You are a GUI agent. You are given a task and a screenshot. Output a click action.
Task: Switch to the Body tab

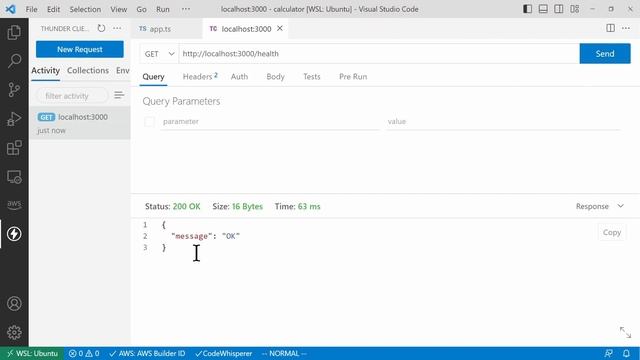point(276,76)
